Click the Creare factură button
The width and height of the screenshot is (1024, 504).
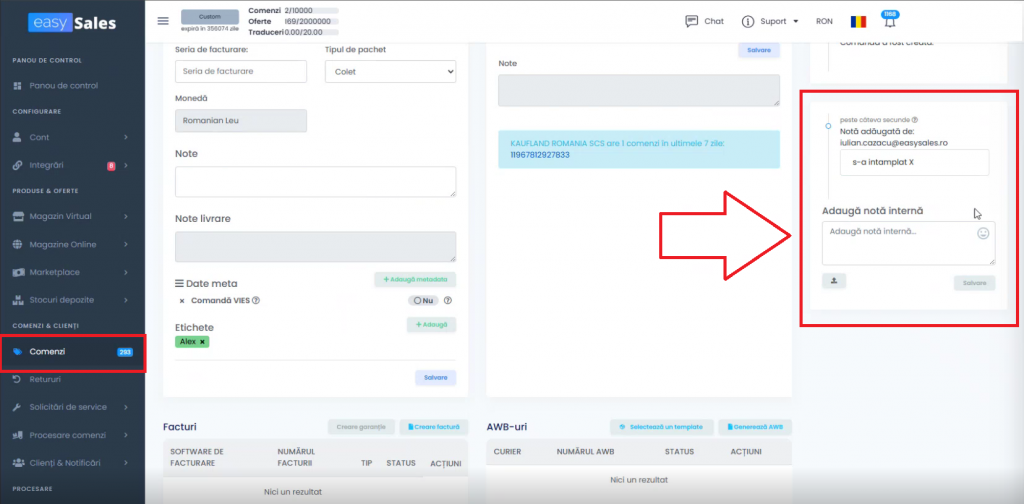tap(434, 427)
